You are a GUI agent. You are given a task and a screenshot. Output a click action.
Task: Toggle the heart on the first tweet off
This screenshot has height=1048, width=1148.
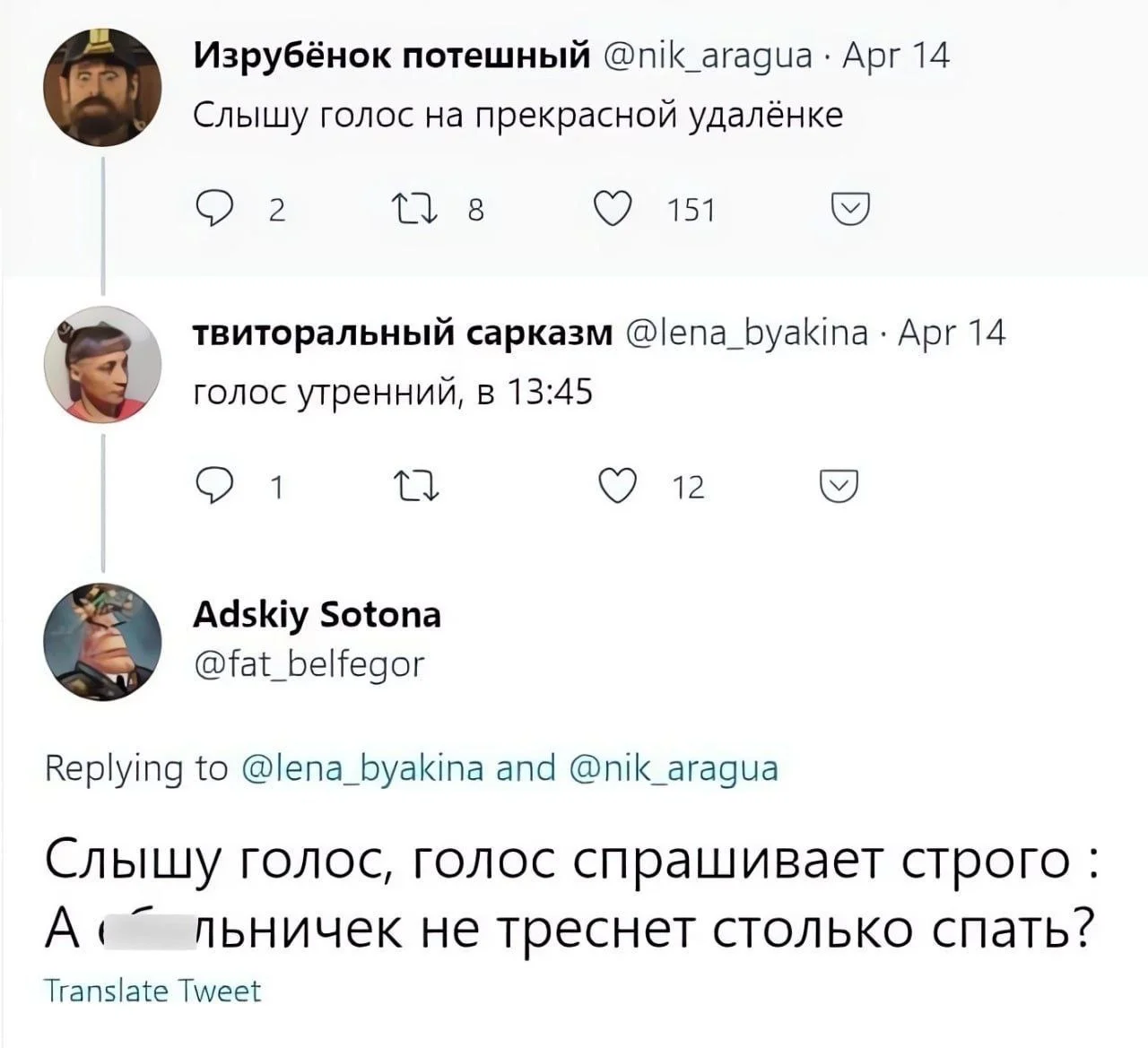(615, 210)
